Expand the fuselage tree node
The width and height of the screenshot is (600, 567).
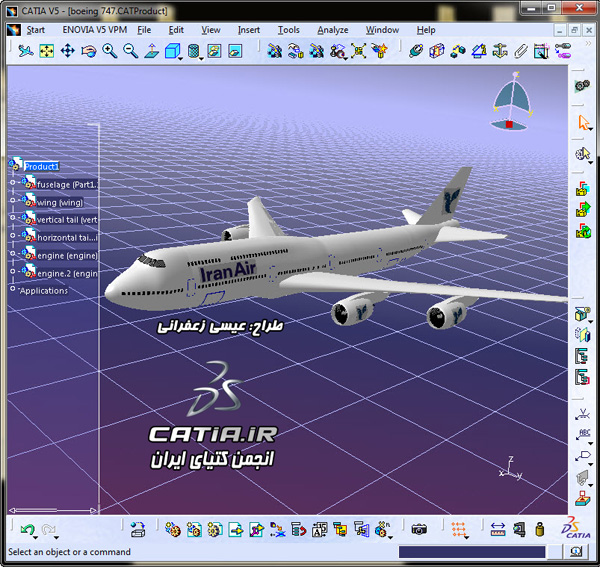click(x=12, y=182)
